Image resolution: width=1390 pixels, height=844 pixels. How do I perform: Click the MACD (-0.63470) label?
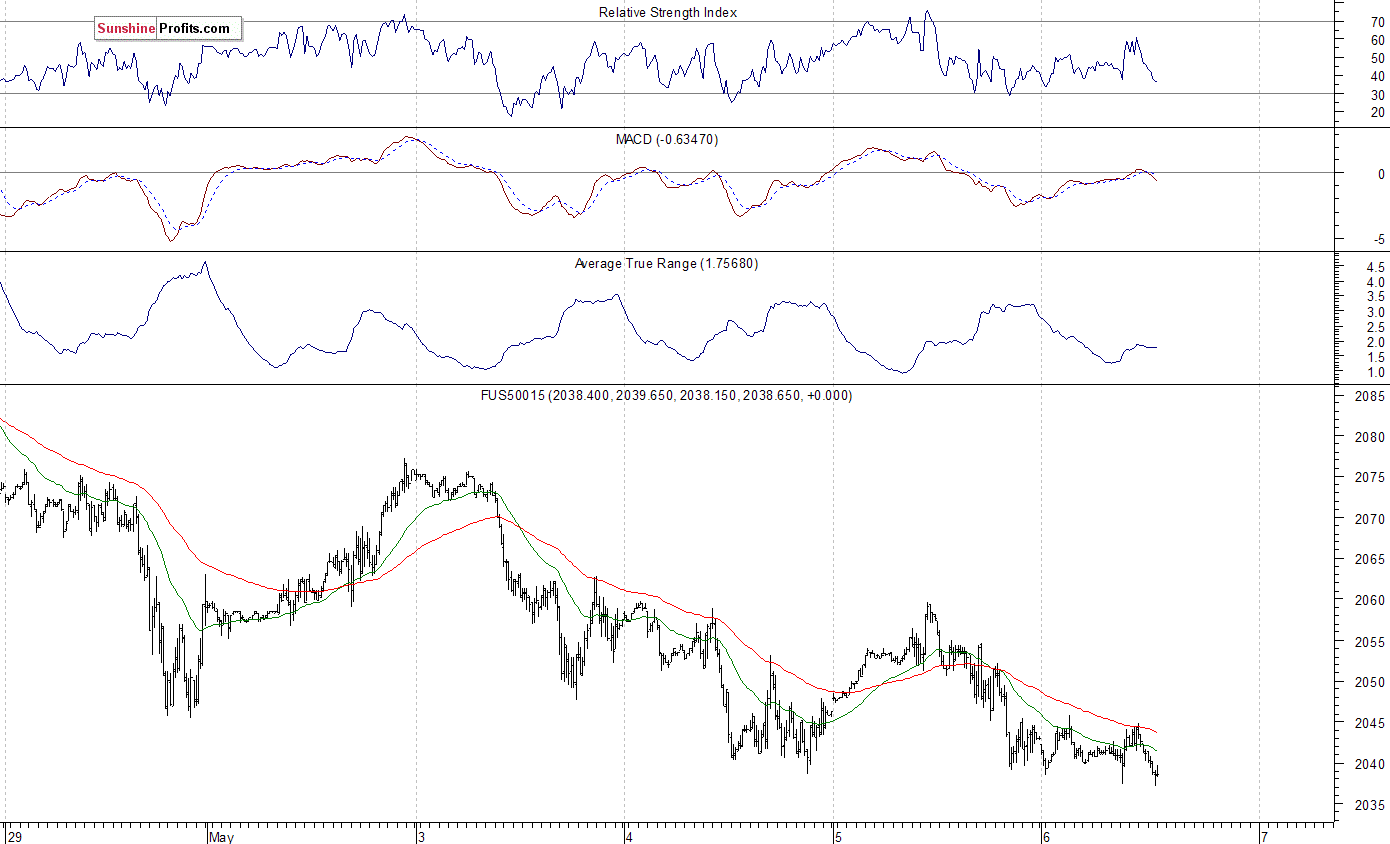coord(666,139)
